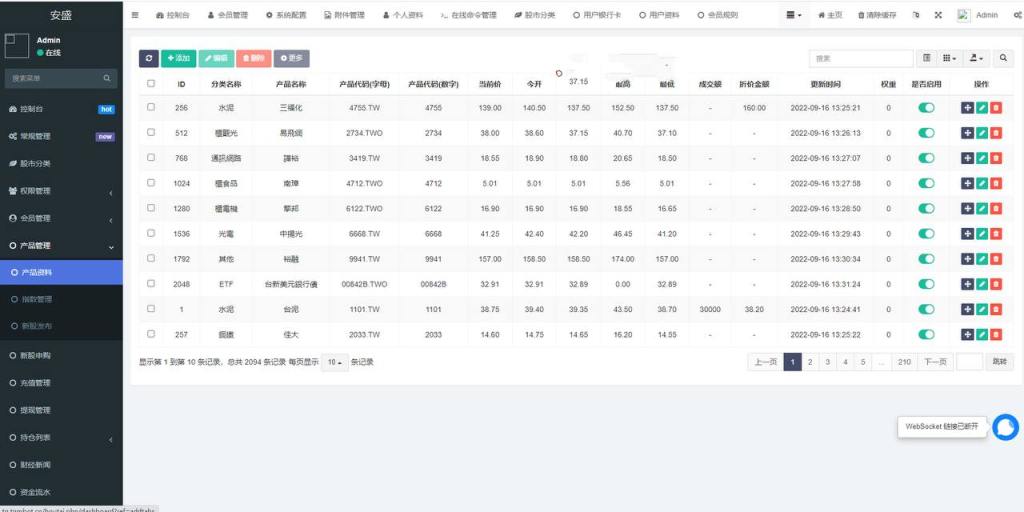
Task: Edit row 1280 擎邦 with pencil icon
Action: tap(982, 208)
